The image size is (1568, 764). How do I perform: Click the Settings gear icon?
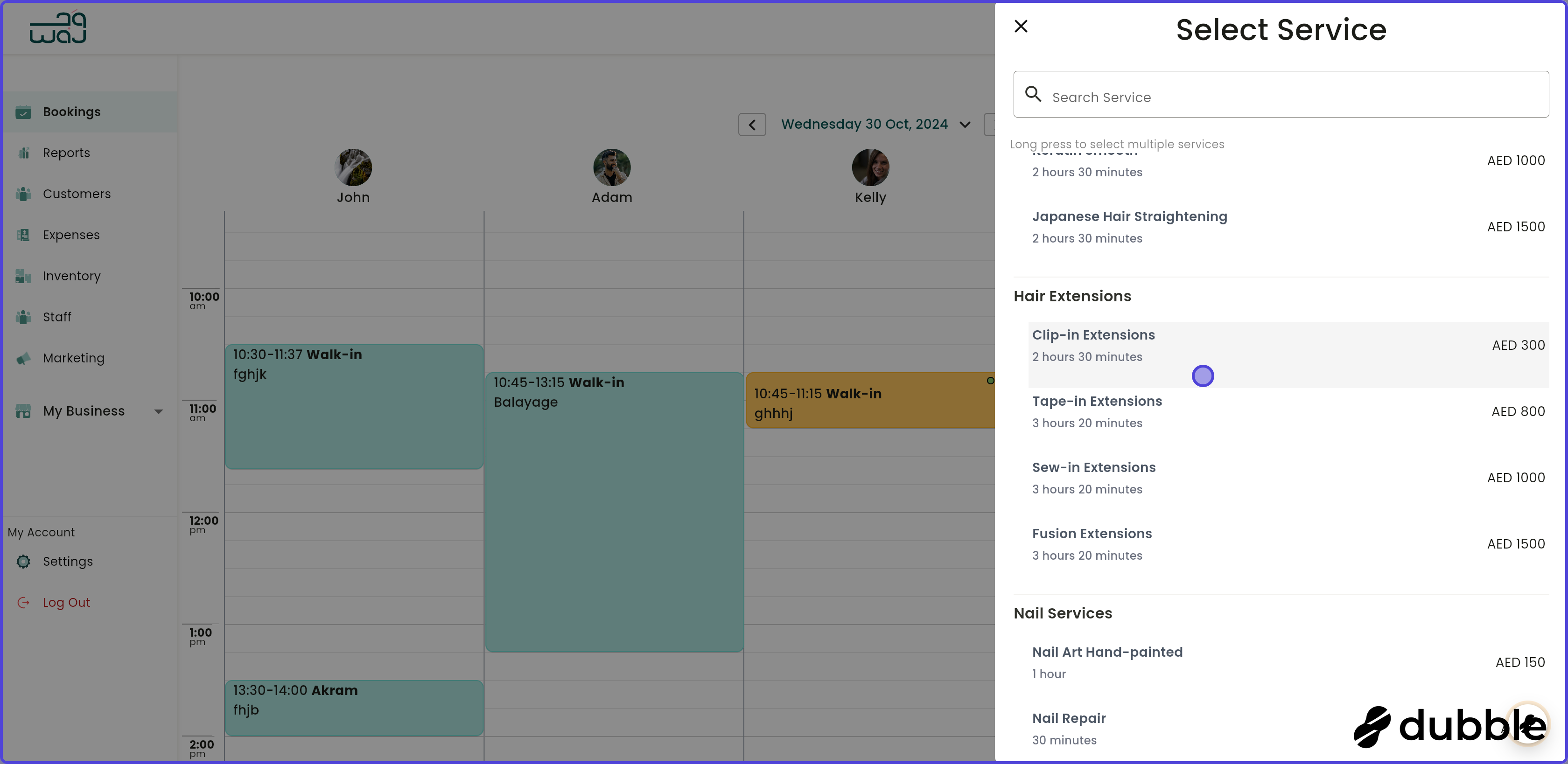22,562
